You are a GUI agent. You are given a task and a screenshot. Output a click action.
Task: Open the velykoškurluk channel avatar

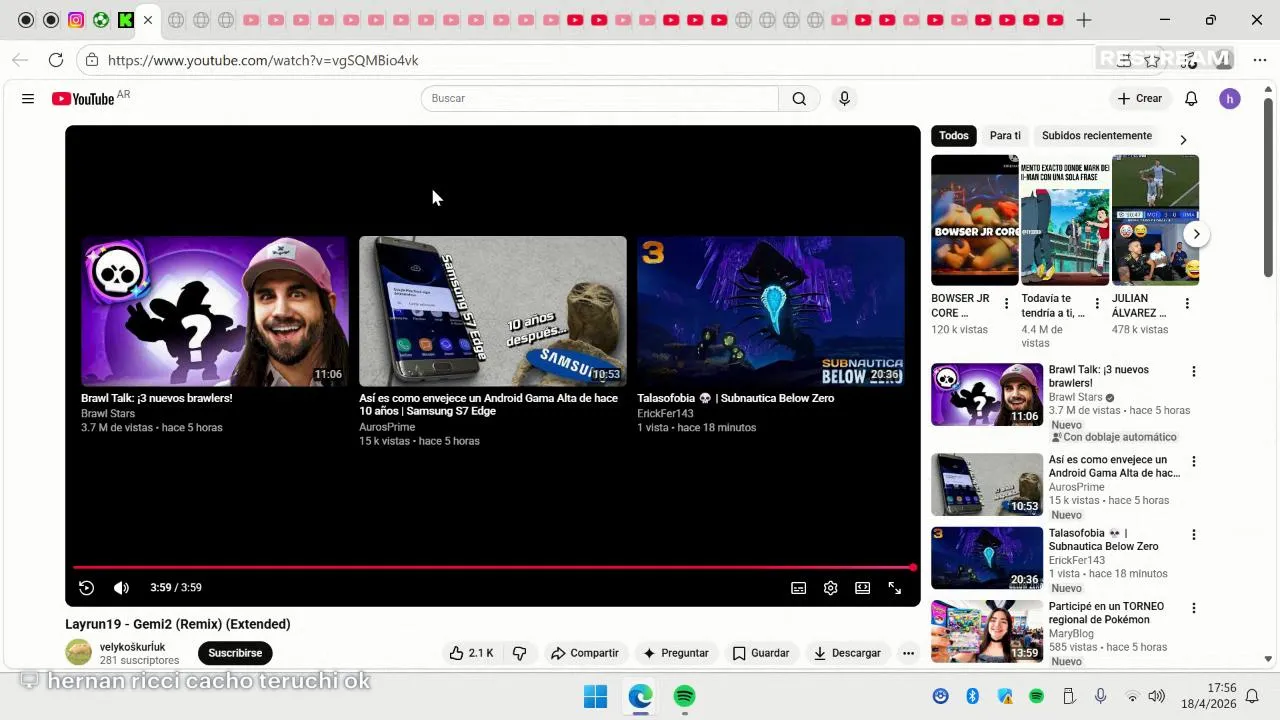coord(78,653)
